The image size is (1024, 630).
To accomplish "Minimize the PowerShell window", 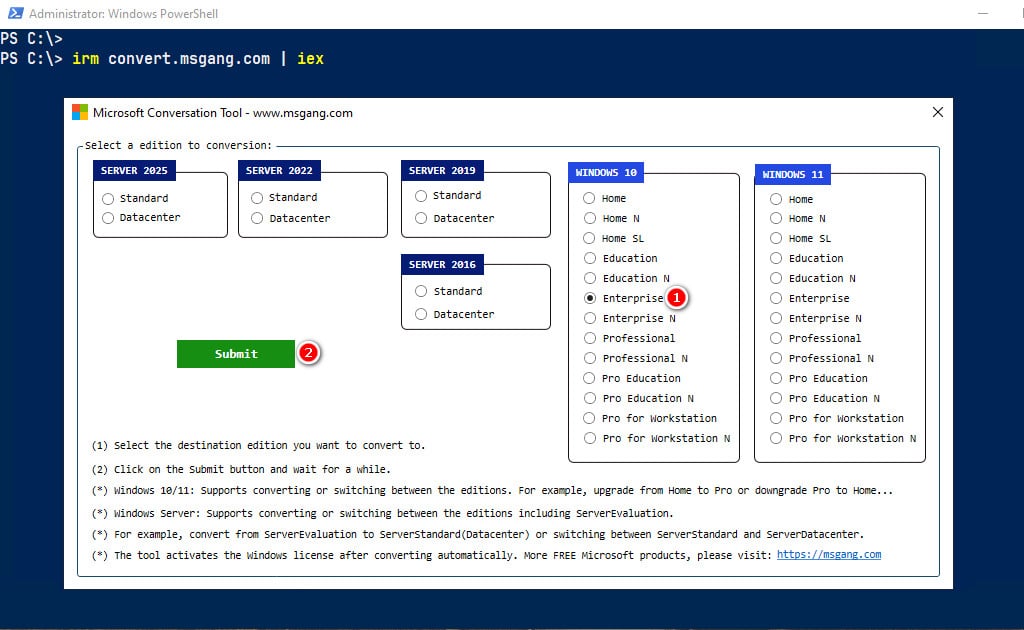I will (x=983, y=14).
